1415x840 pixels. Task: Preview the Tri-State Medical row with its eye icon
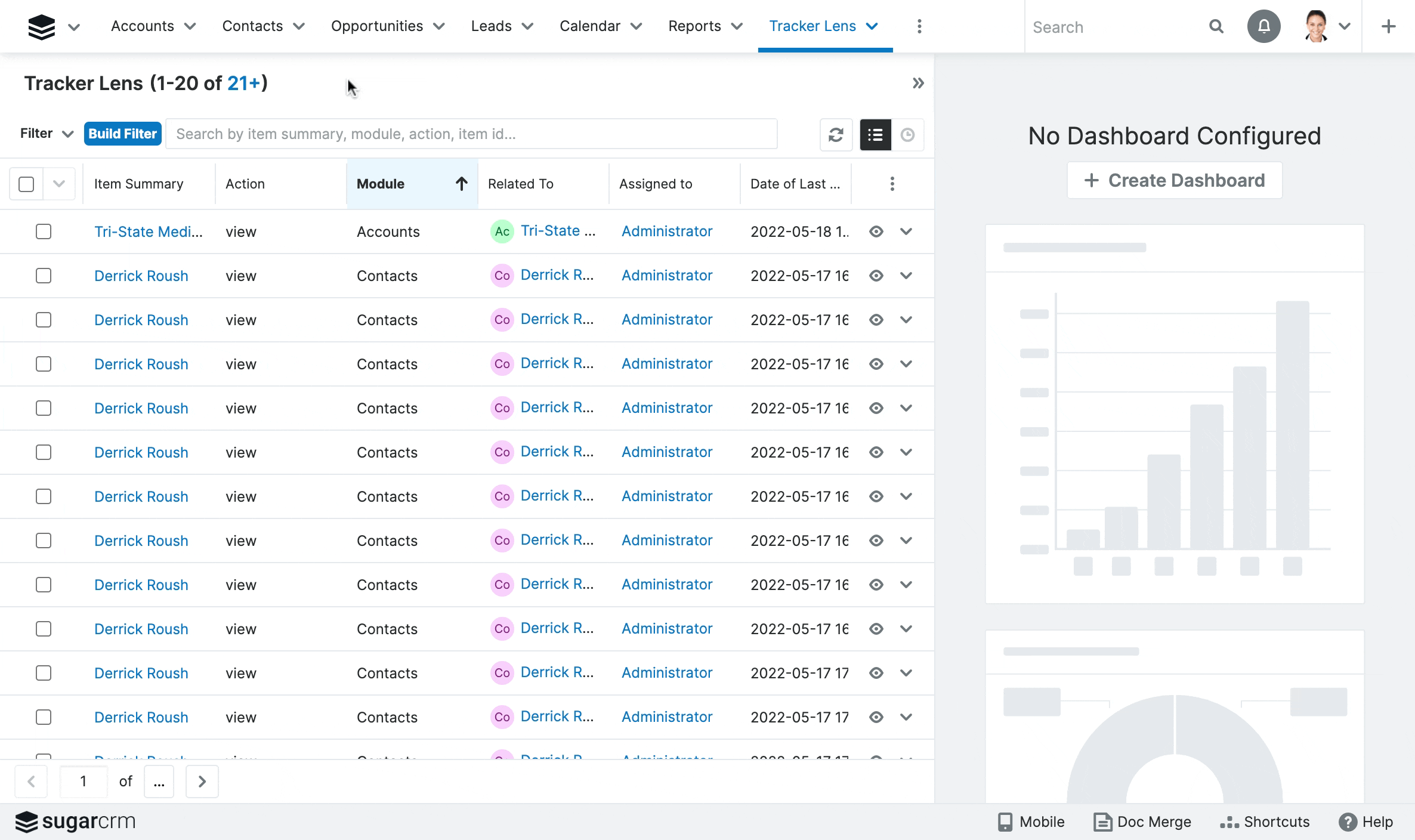pyautogui.click(x=876, y=231)
